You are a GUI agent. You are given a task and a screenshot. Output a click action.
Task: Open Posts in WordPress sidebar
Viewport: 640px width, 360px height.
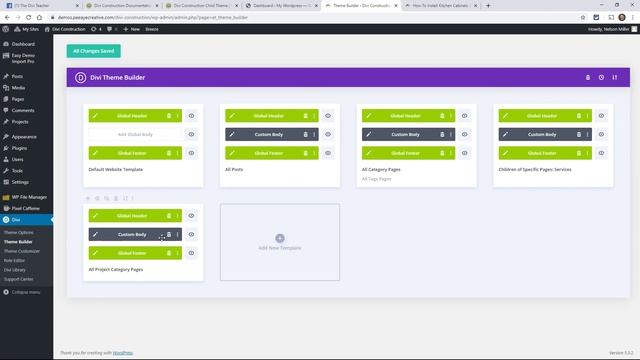(17, 76)
